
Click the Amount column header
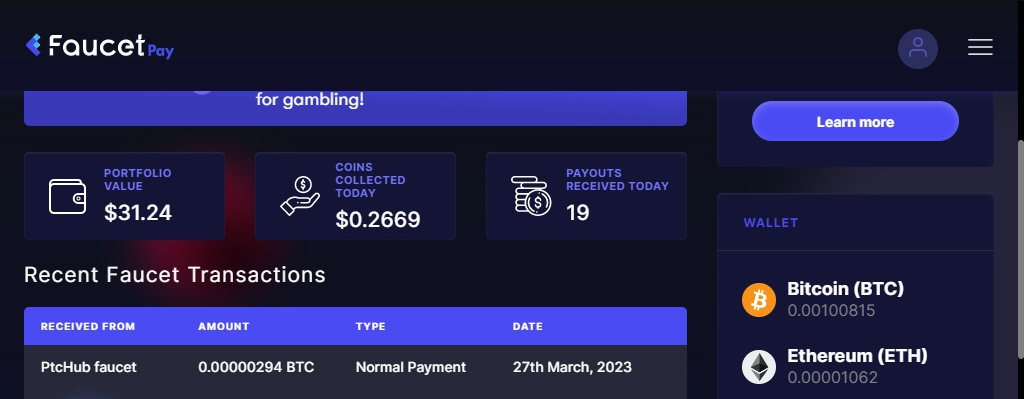click(223, 327)
